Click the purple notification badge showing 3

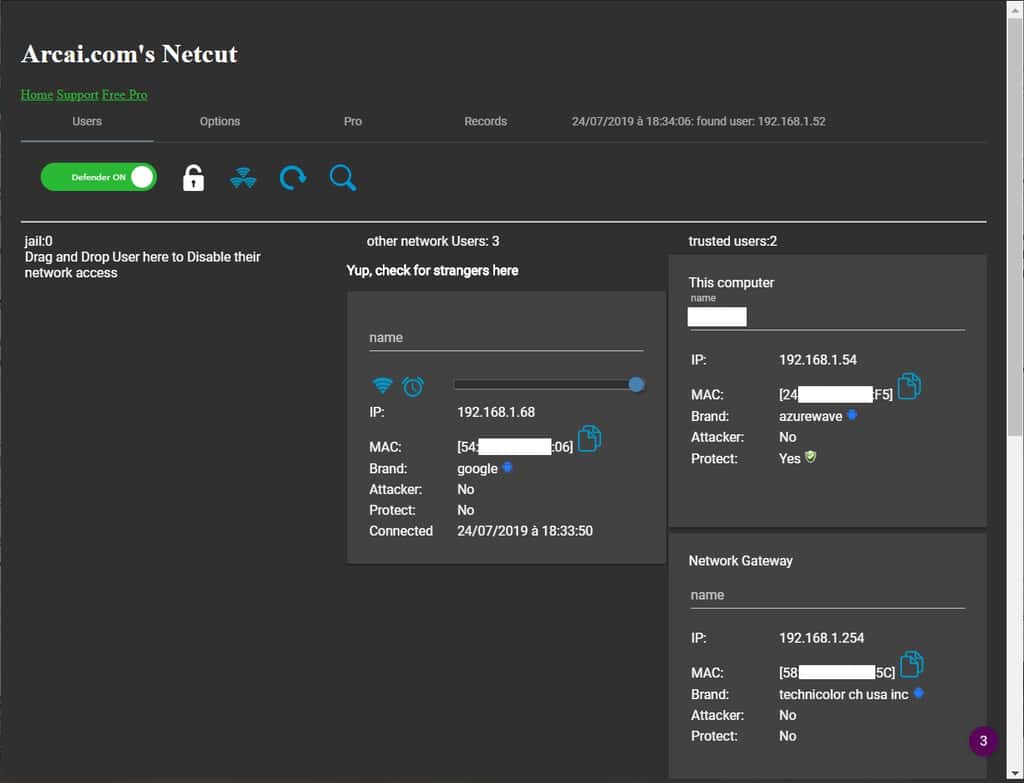pyautogui.click(x=983, y=741)
